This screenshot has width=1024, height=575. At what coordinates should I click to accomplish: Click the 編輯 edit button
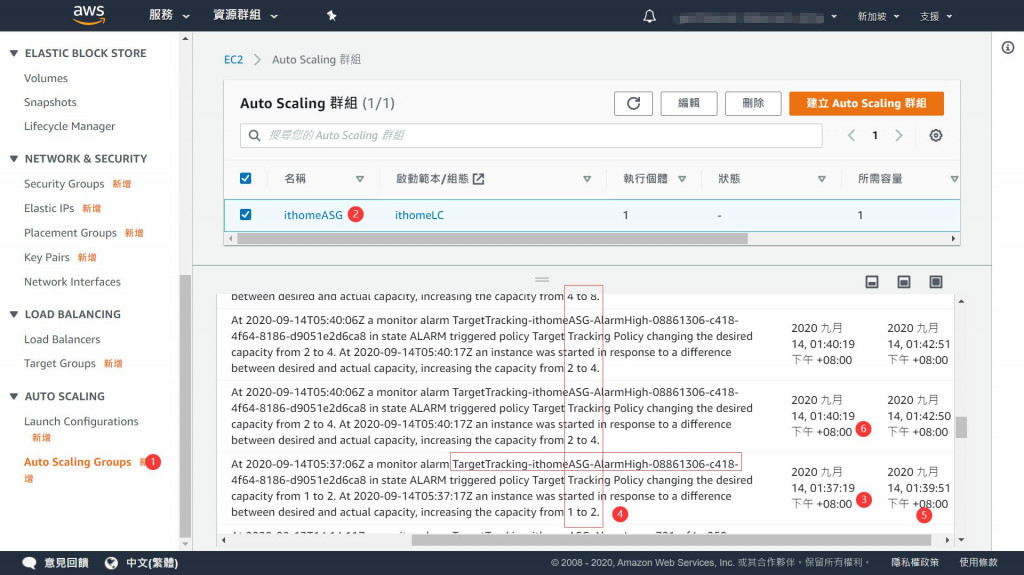tap(688, 103)
